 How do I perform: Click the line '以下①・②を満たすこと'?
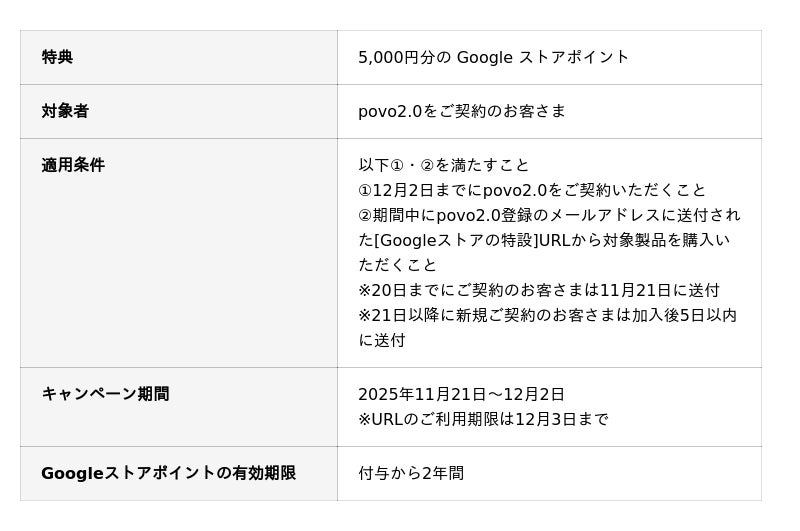[x=444, y=165]
